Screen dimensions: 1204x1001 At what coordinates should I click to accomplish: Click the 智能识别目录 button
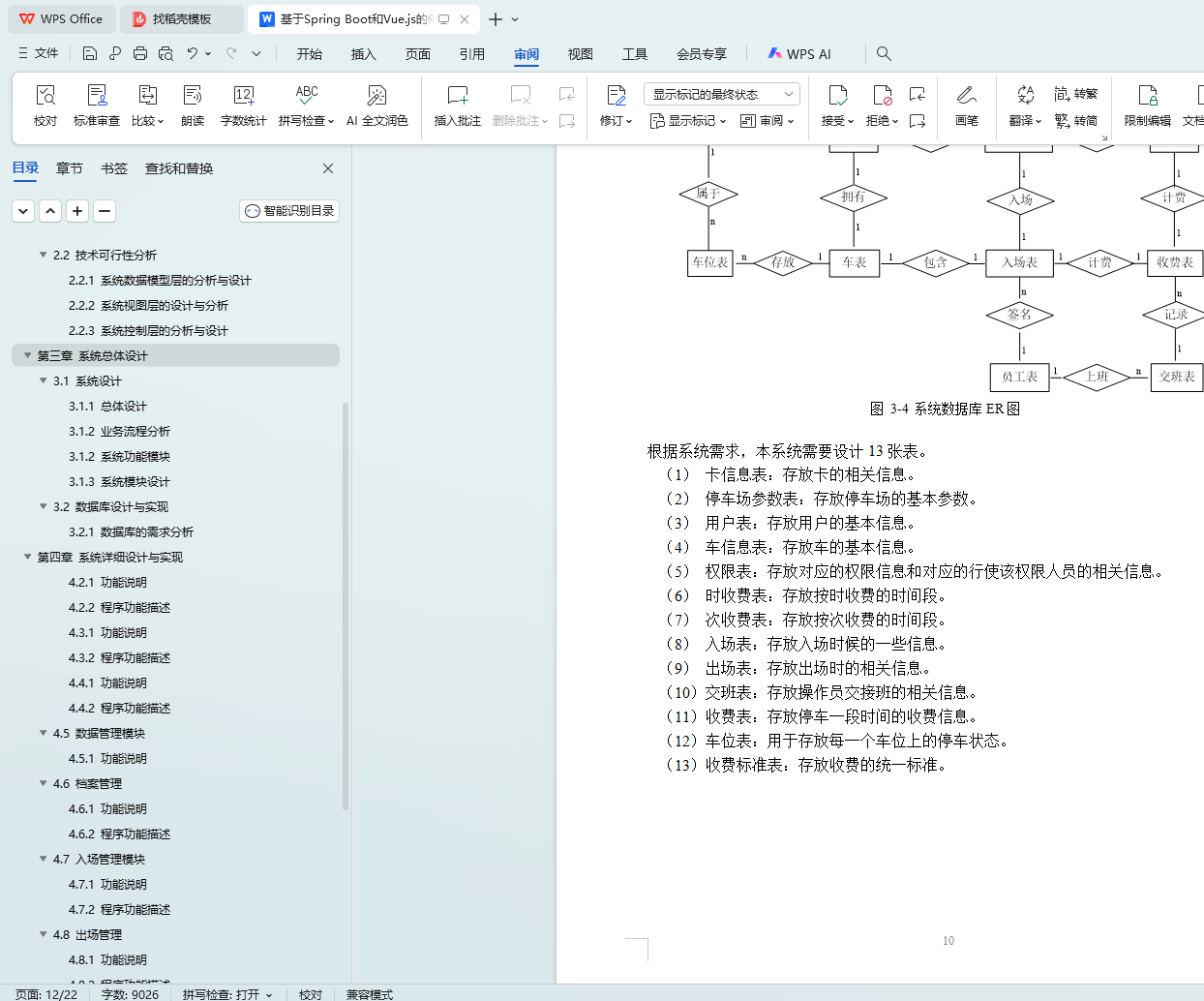(x=289, y=210)
